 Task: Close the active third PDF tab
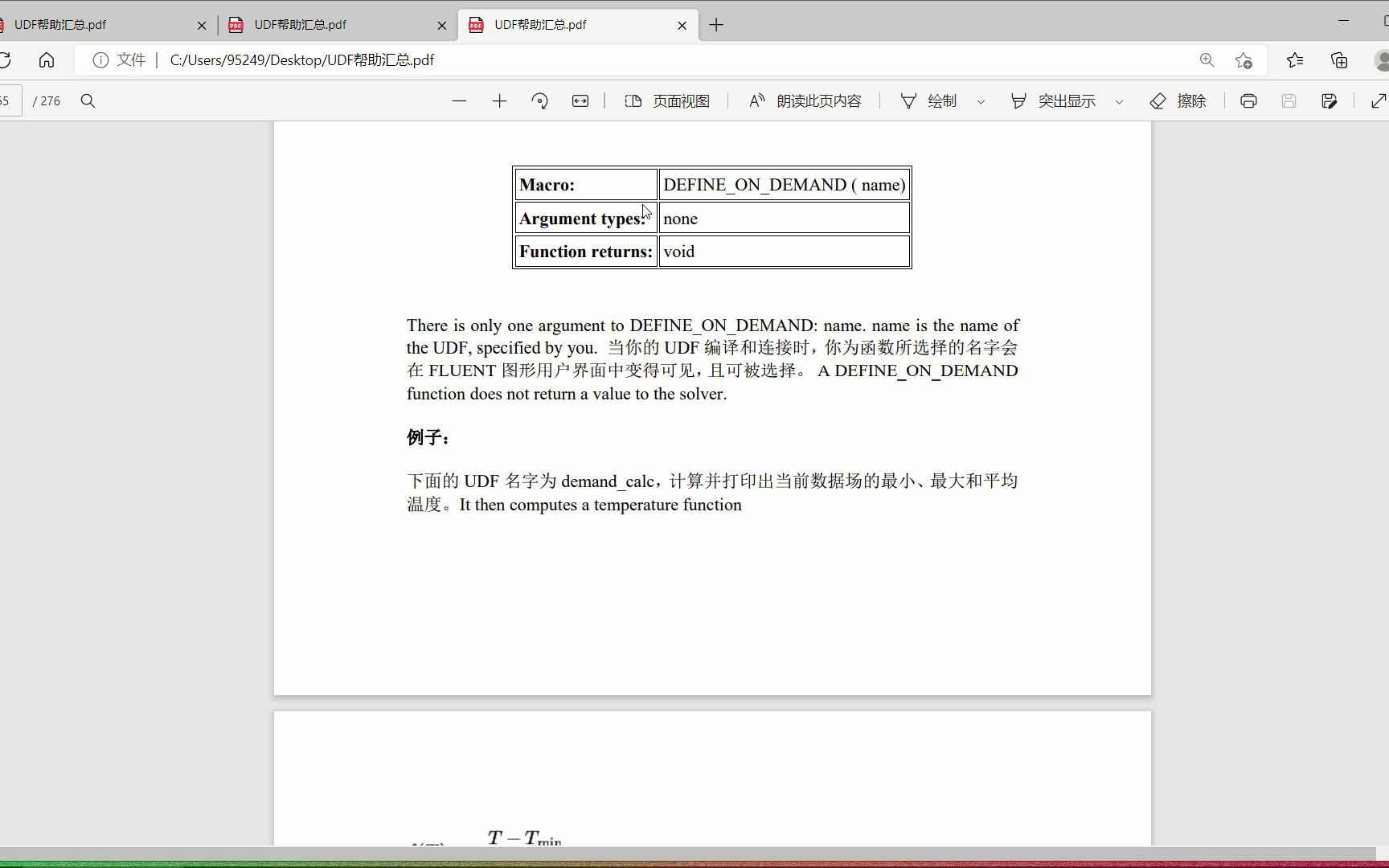click(x=682, y=26)
